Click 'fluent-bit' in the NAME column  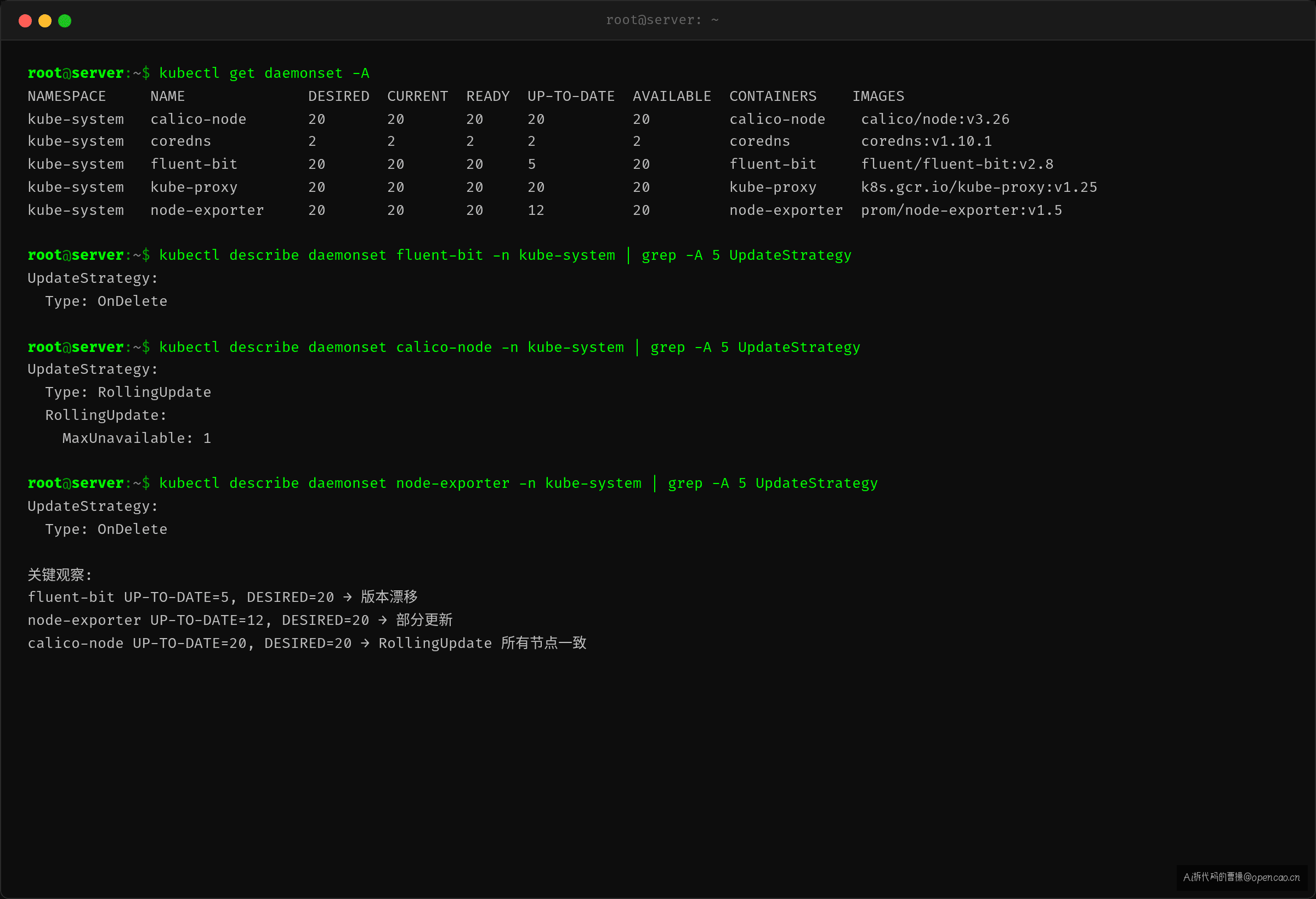(194, 164)
